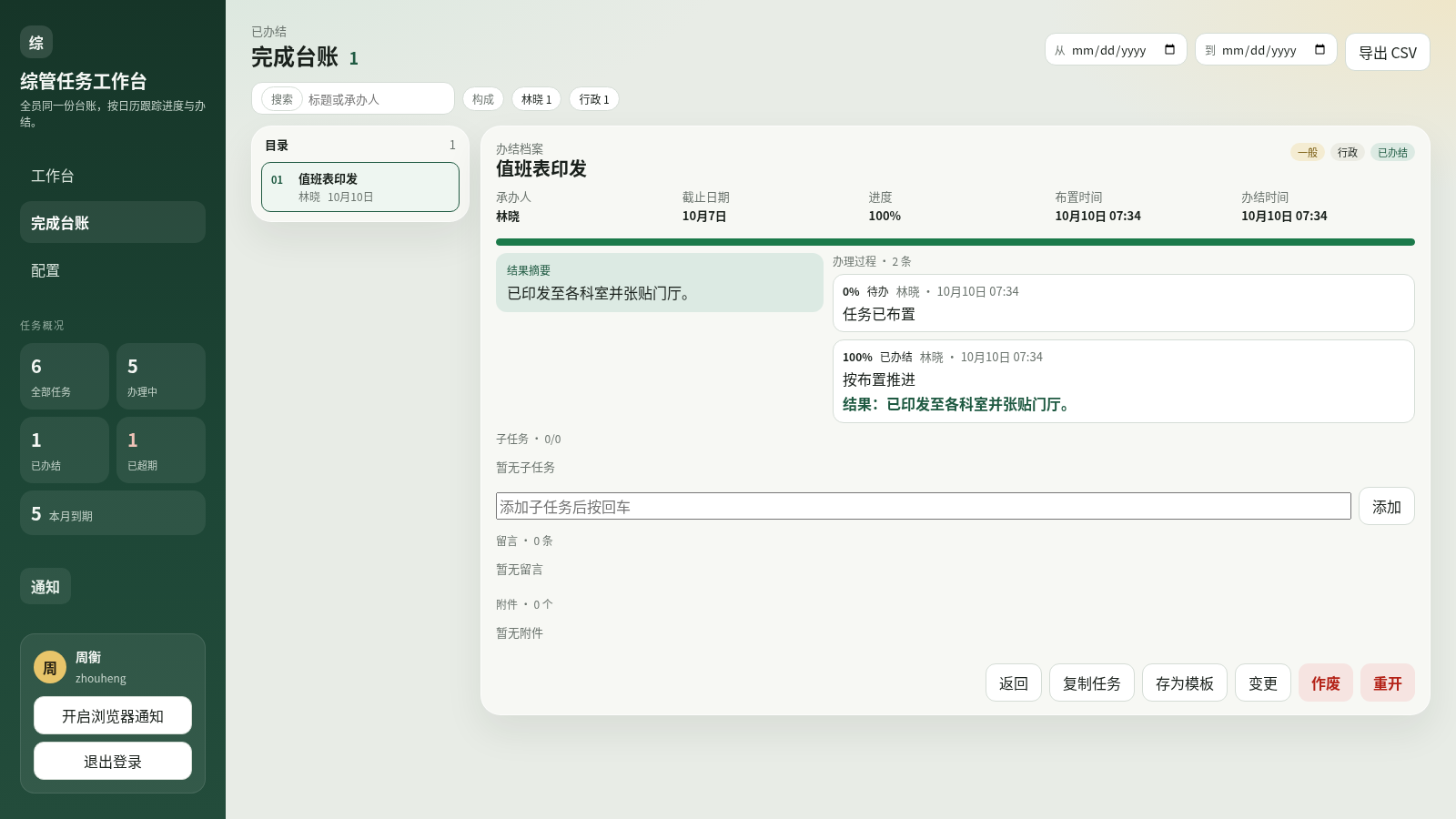This screenshot has width=1456, height=819.
Task: Click the 一般 priority tag
Action: [x=1308, y=152]
